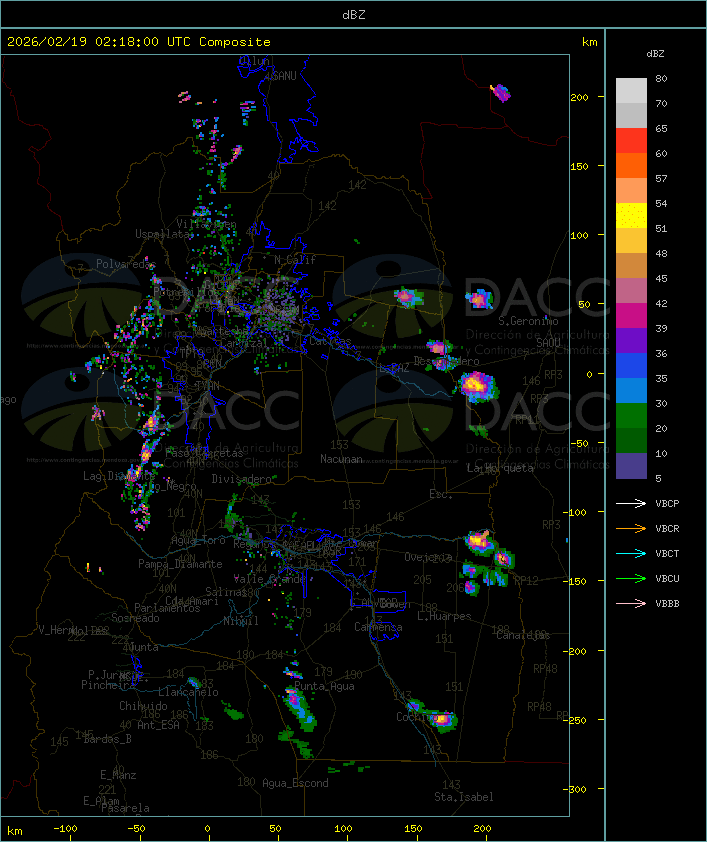The image size is (707, 842).
Task: Click the 'dBZ' heading above the legend
Action: (655, 54)
